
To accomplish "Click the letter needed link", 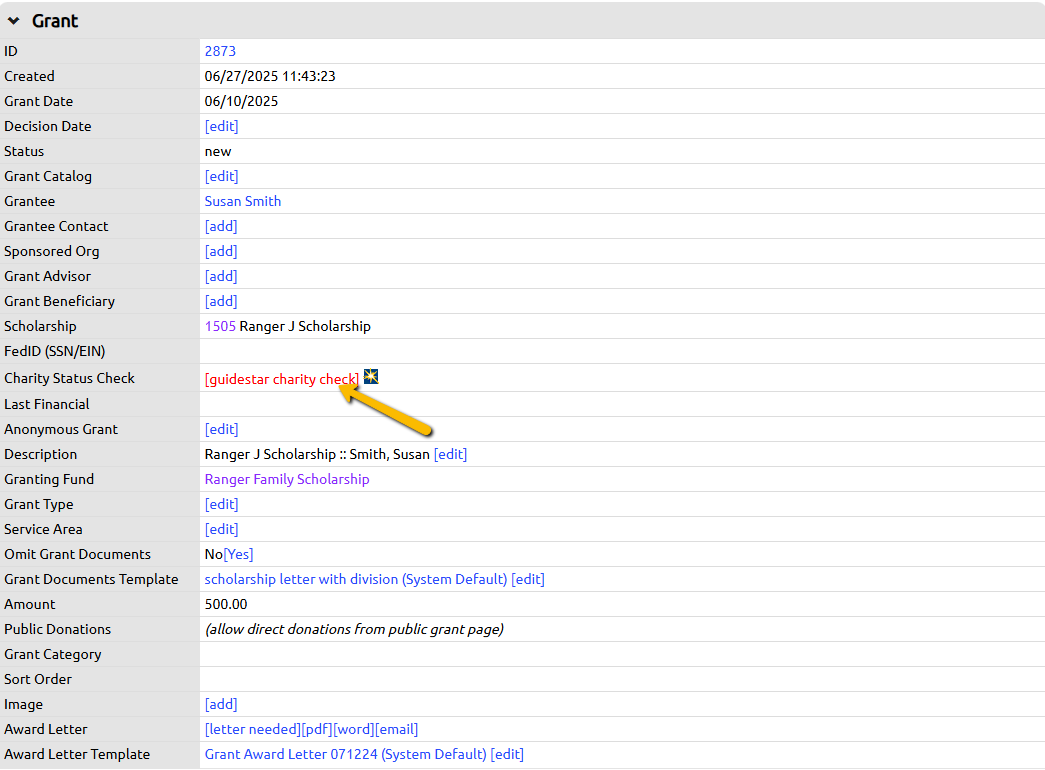I will 253,729.
